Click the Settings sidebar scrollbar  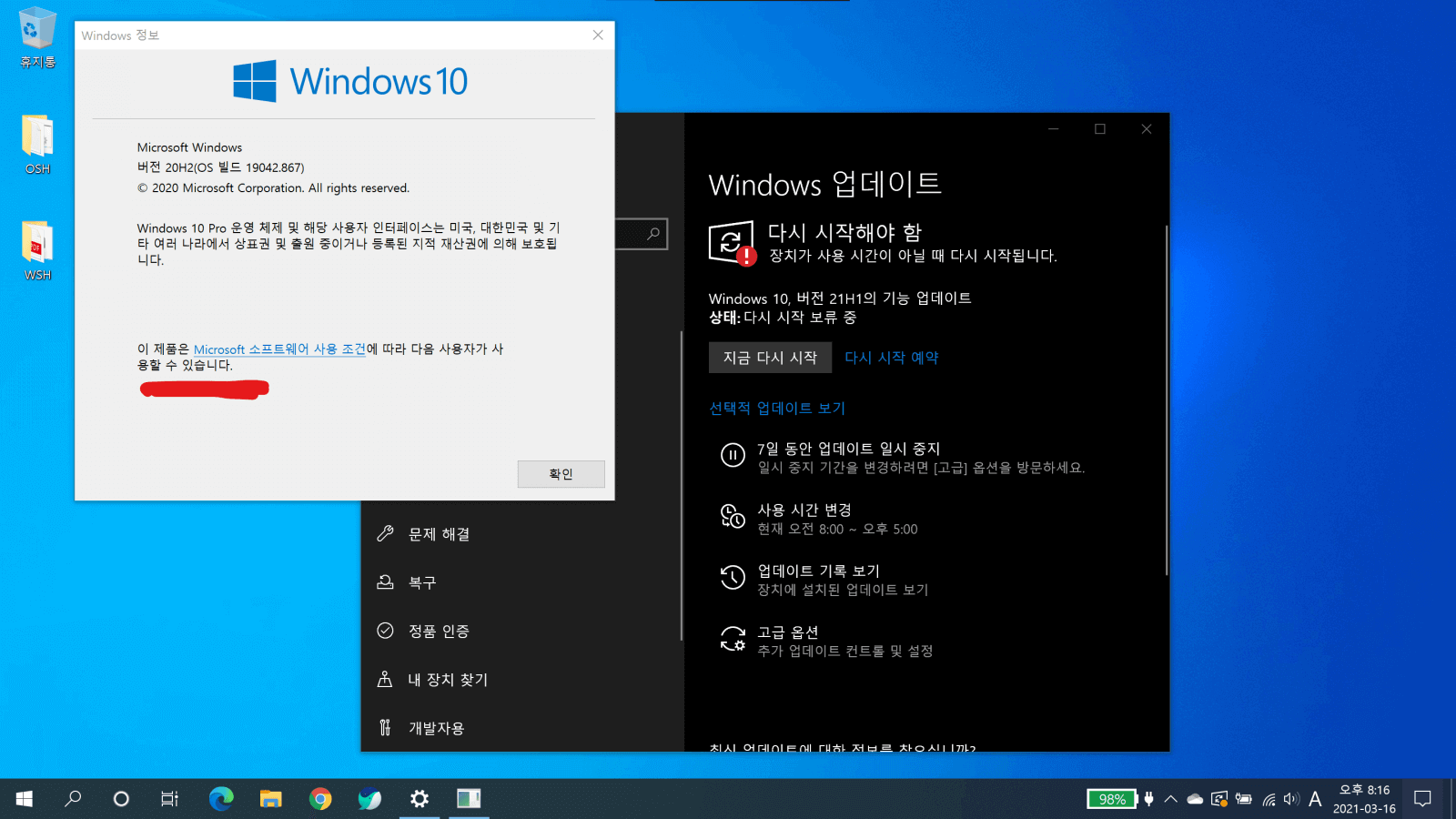(x=681, y=485)
